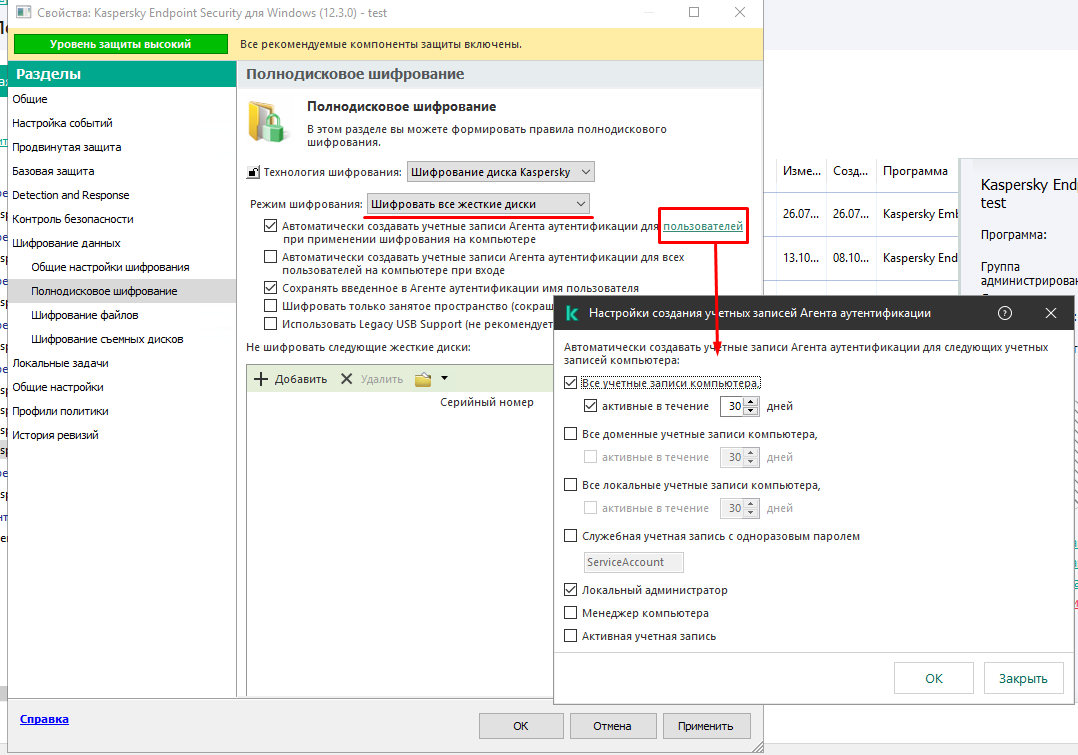Open the пользователей link
Viewport: 1078px width, 755px height.
point(703,226)
